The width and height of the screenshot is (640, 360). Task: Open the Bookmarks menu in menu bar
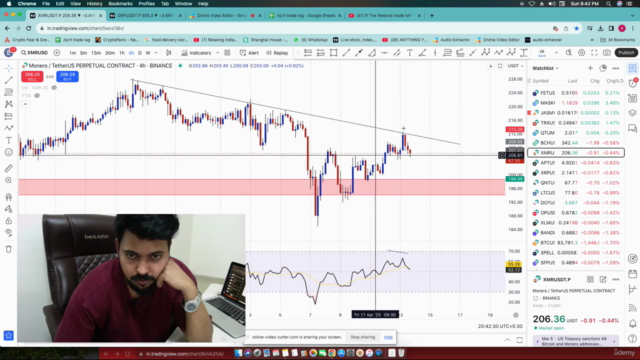pos(120,4)
